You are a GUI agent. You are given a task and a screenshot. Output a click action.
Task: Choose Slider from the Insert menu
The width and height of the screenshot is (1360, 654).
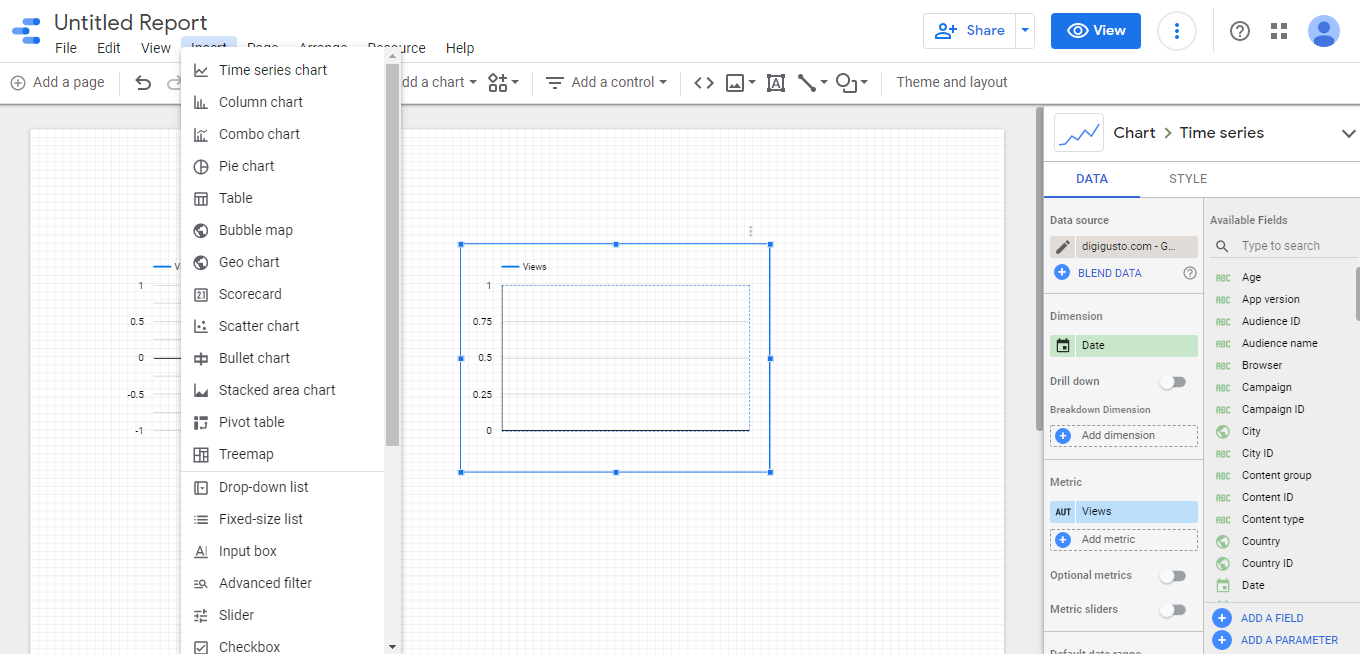(236, 615)
